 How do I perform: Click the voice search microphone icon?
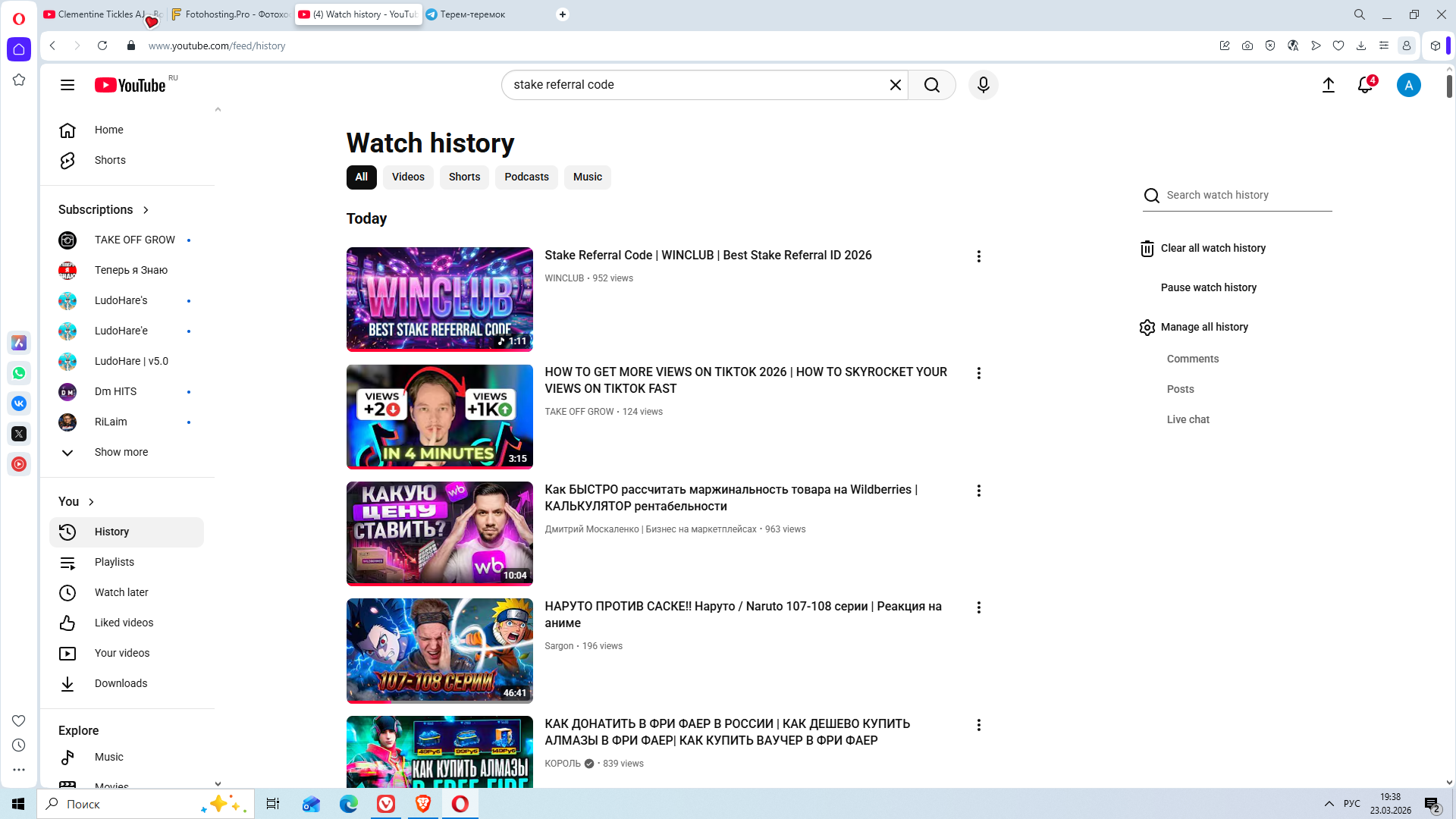pos(983,85)
